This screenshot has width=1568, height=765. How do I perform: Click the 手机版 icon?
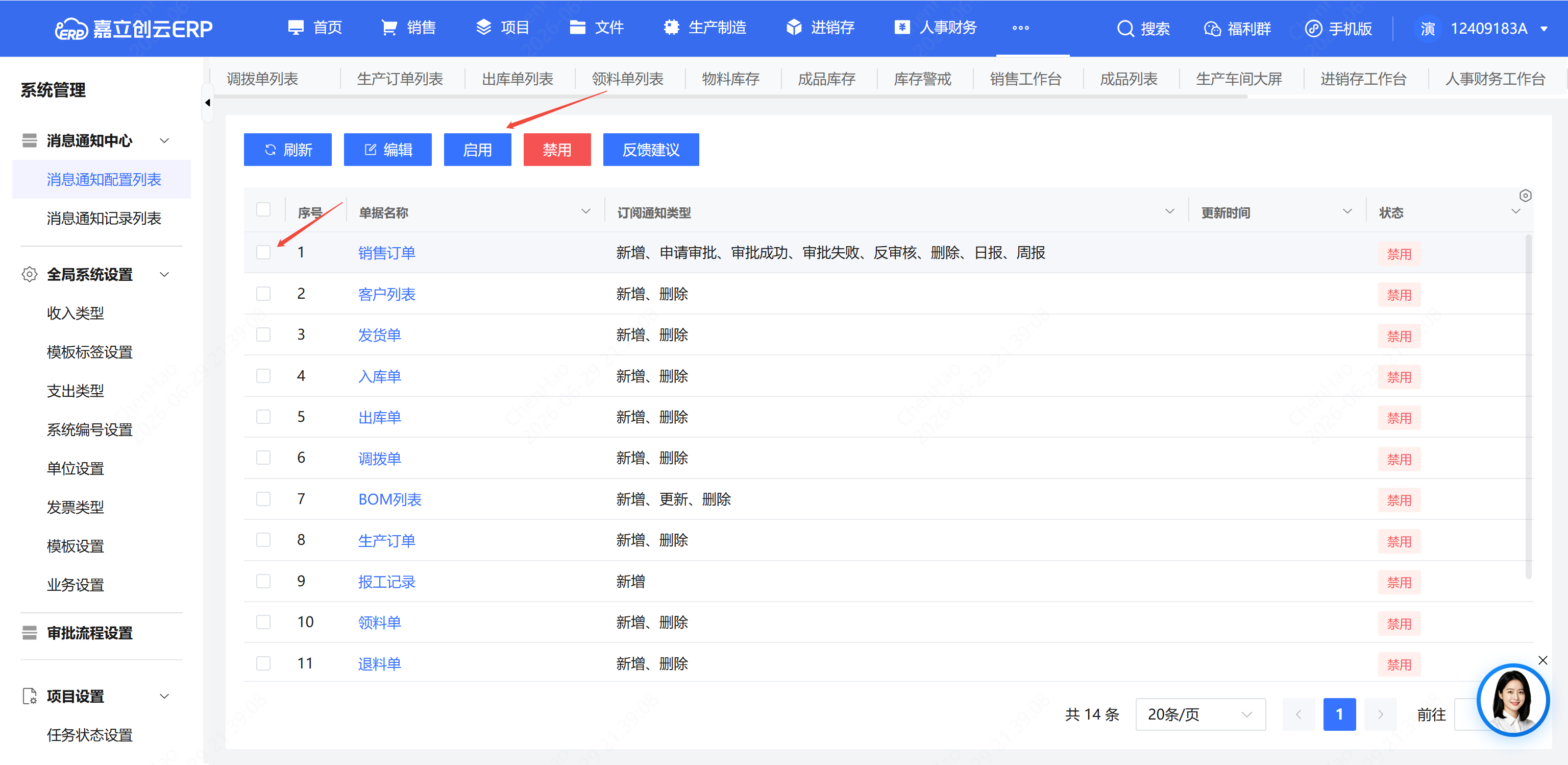(x=1314, y=29)
